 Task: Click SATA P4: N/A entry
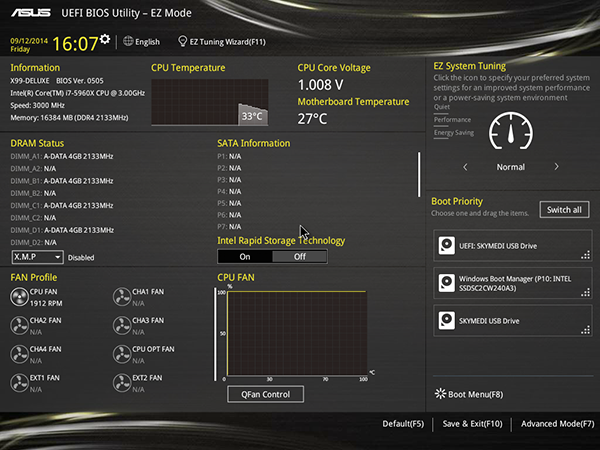pos(229,191)
